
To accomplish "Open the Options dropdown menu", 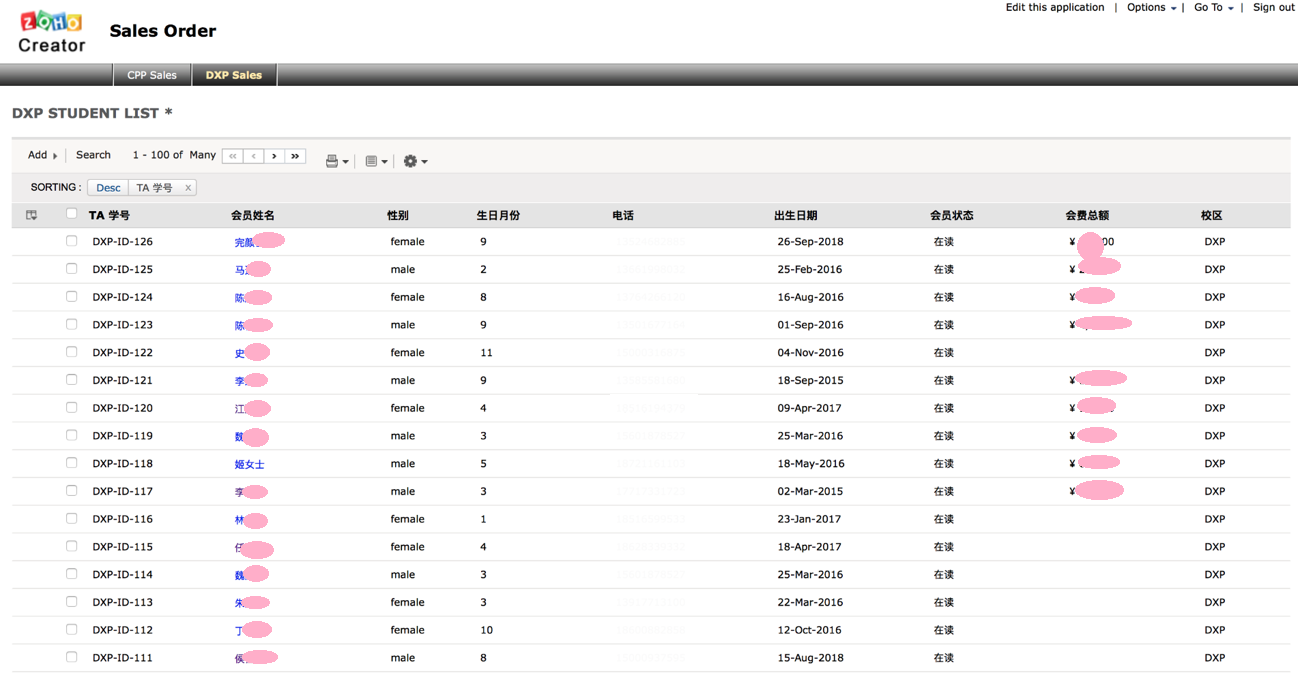I will point(1151,8).
